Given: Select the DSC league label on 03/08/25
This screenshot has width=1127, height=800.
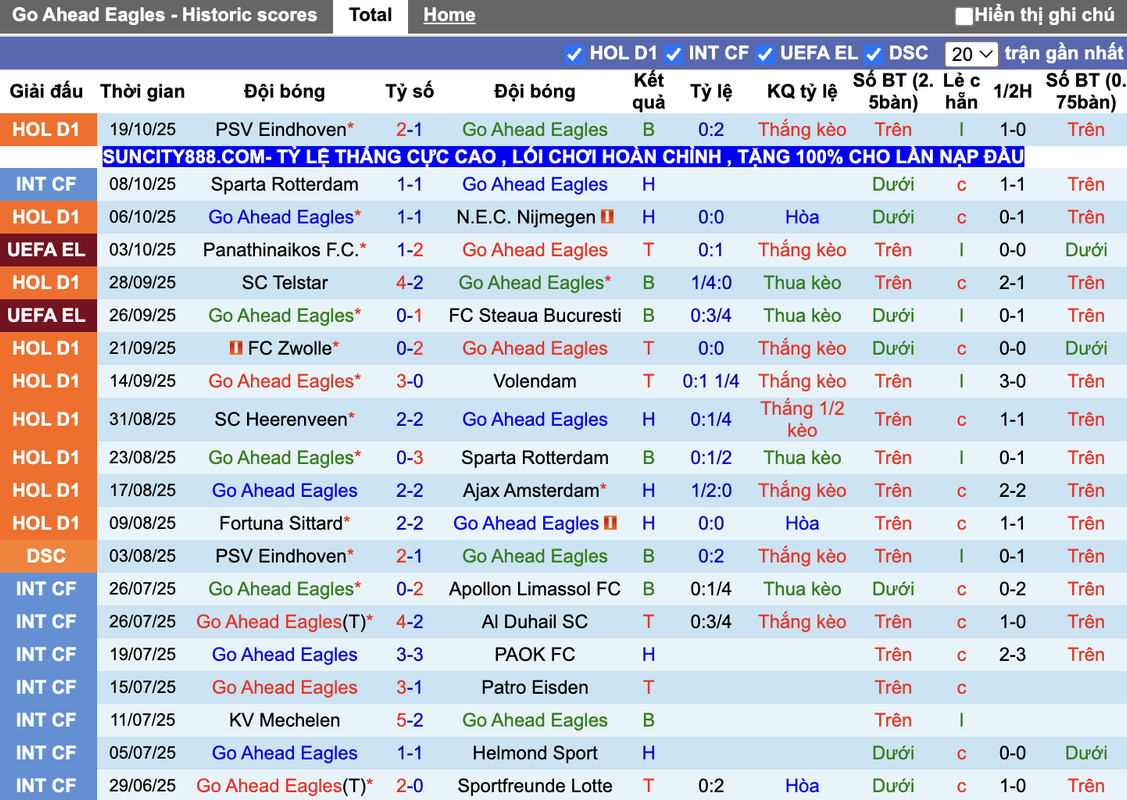Looking at the screenshot, I should point(47,556).
